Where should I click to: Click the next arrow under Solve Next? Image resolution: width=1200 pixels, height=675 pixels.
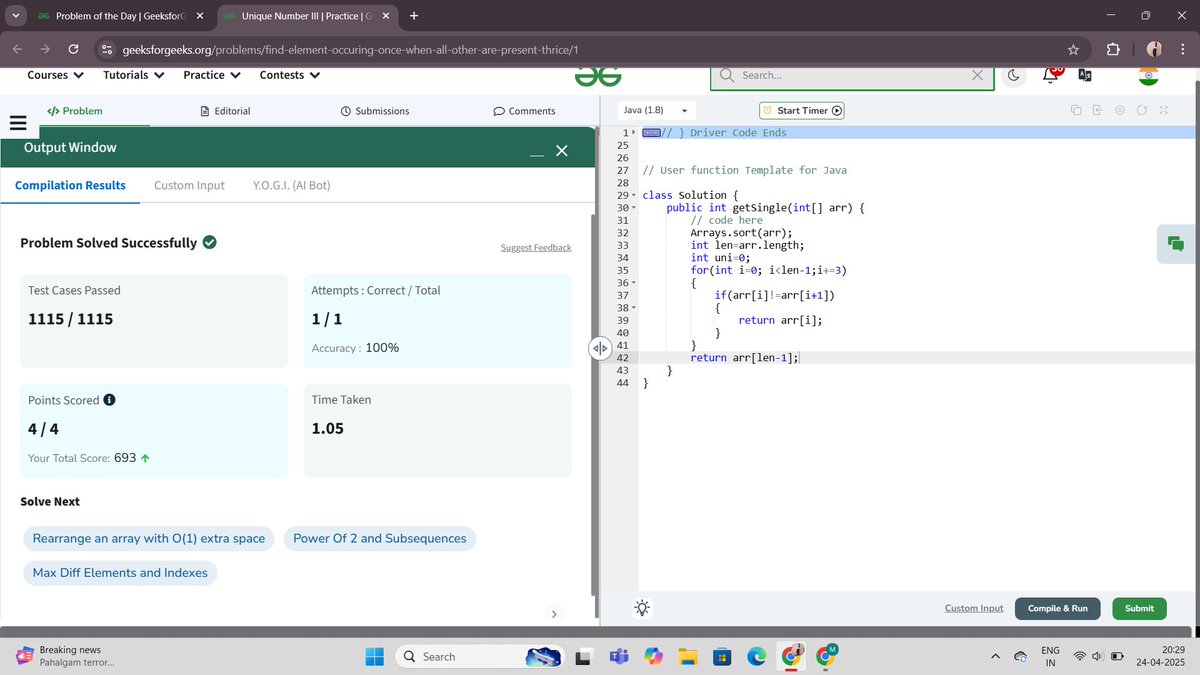(x=554, y=614)
